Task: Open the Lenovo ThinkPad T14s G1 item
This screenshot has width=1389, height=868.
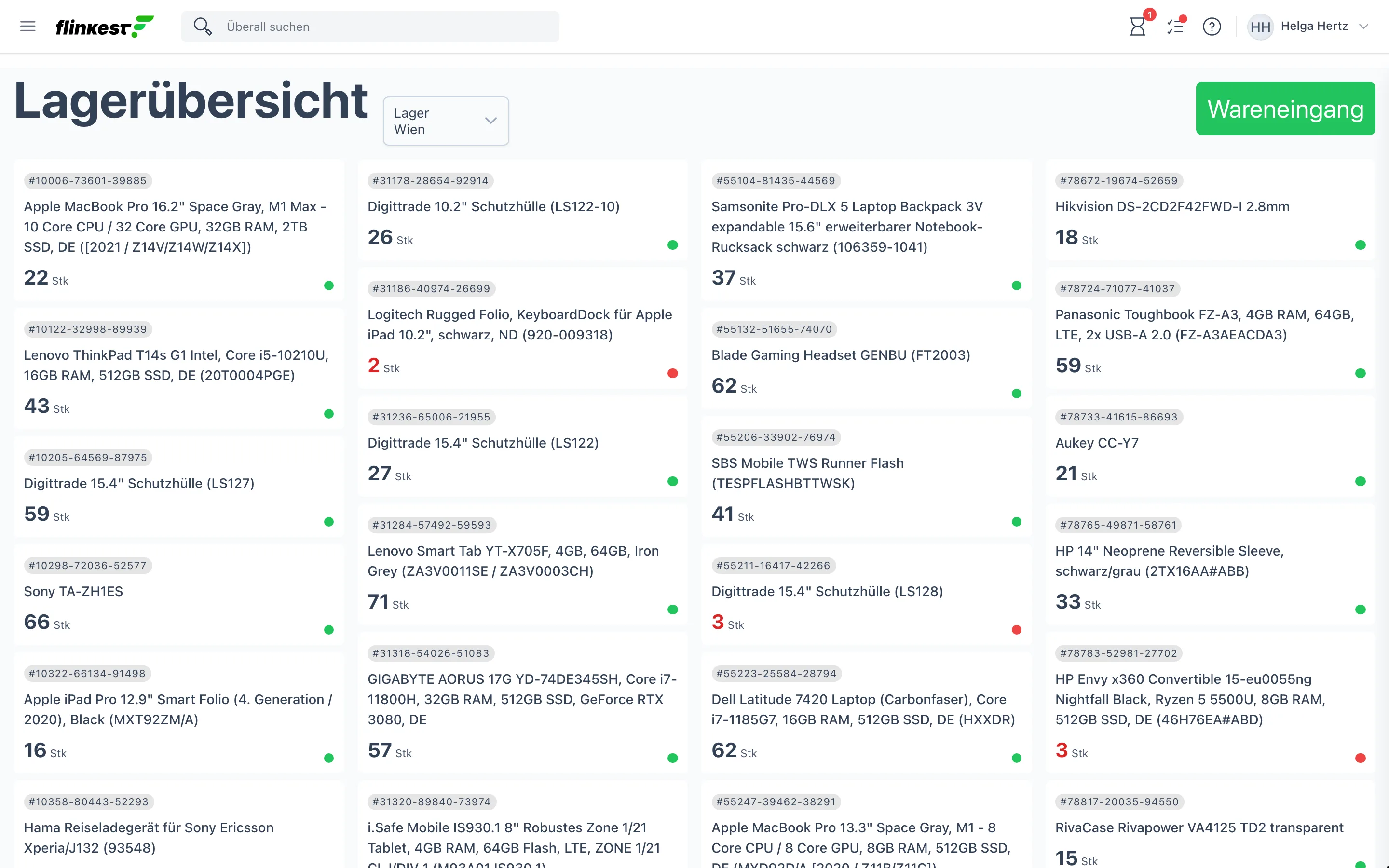Action: [179, 368]
